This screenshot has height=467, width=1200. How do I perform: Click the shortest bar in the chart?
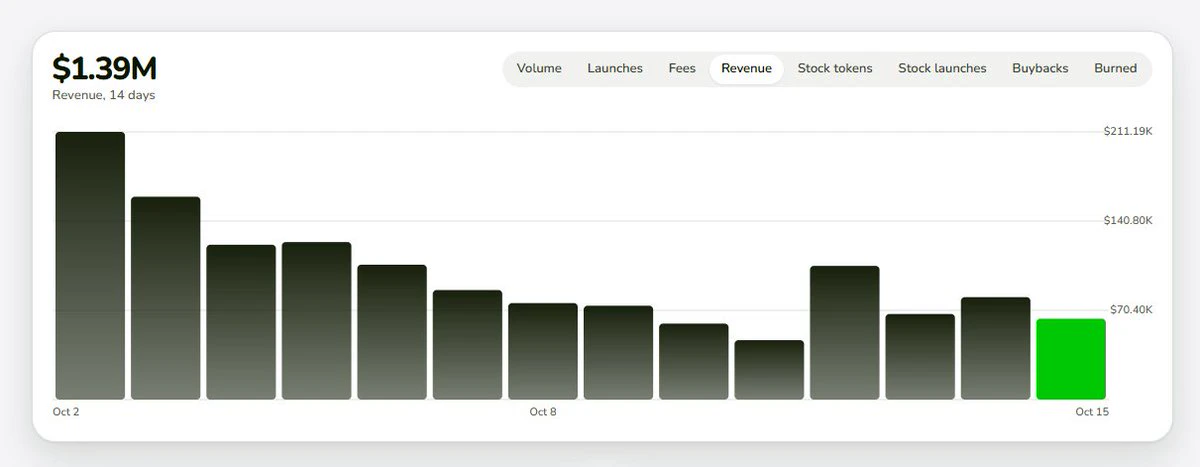coord(769,370)
